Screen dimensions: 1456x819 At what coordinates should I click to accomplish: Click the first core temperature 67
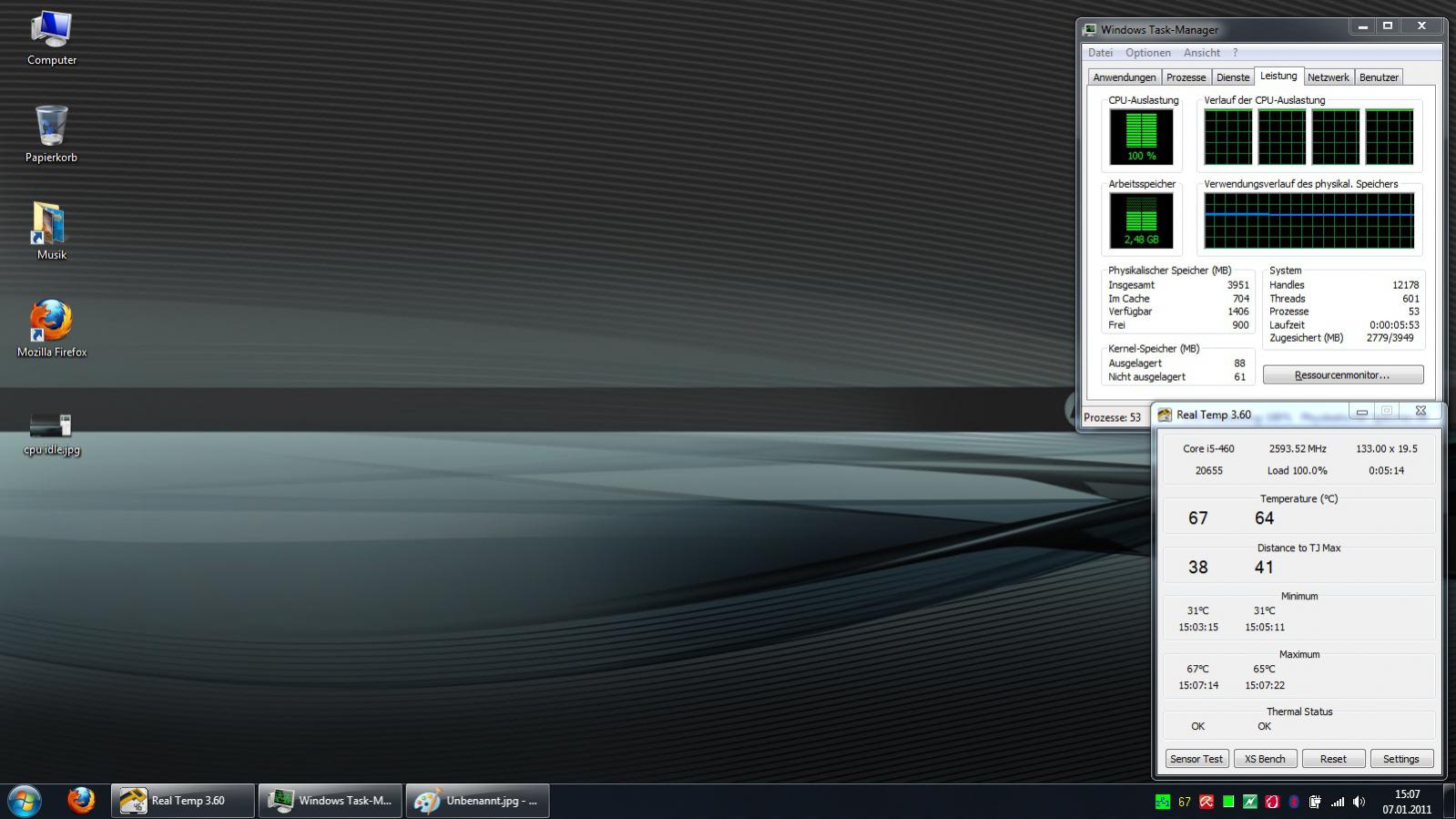coord(1198,518)
